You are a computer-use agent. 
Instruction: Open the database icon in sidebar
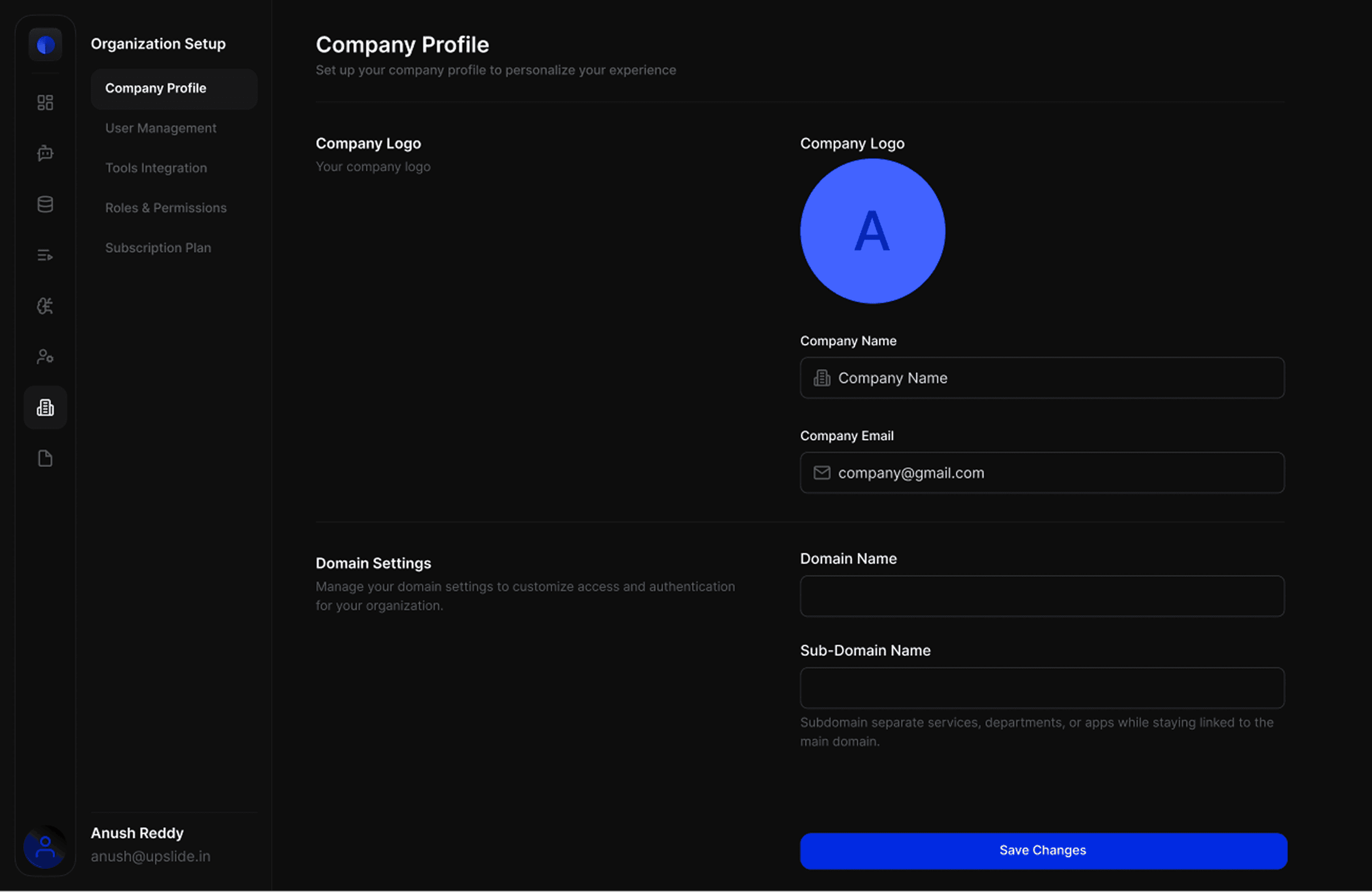pyautogui.click(x=45, y=204)
